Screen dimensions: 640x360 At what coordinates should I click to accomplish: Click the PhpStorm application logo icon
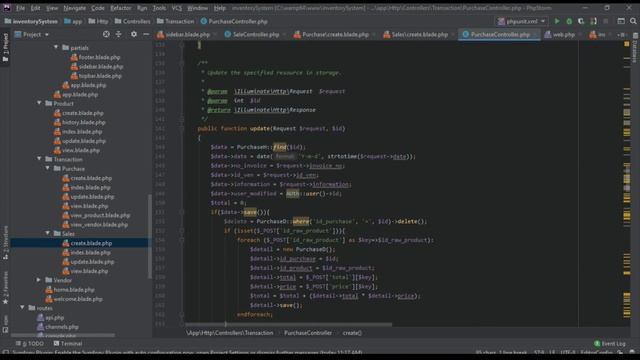tap(7, 8)
